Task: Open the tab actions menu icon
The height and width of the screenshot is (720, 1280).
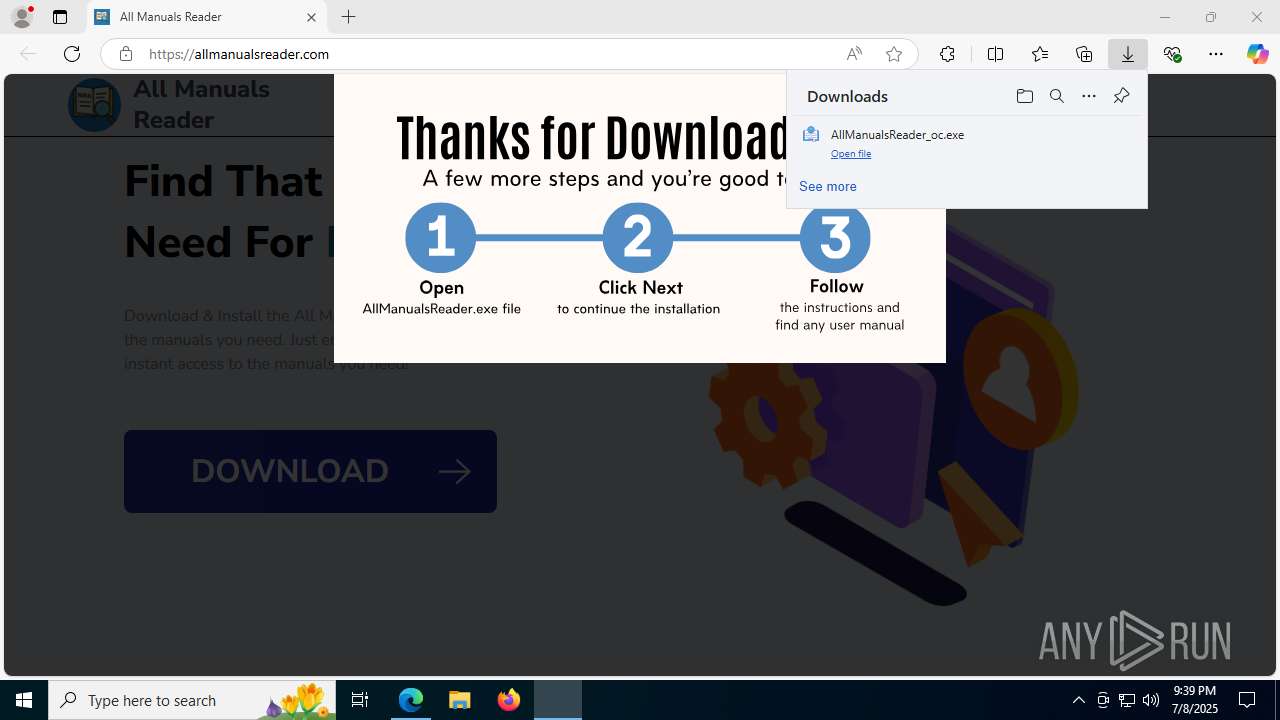Action: tap(60, 17)
